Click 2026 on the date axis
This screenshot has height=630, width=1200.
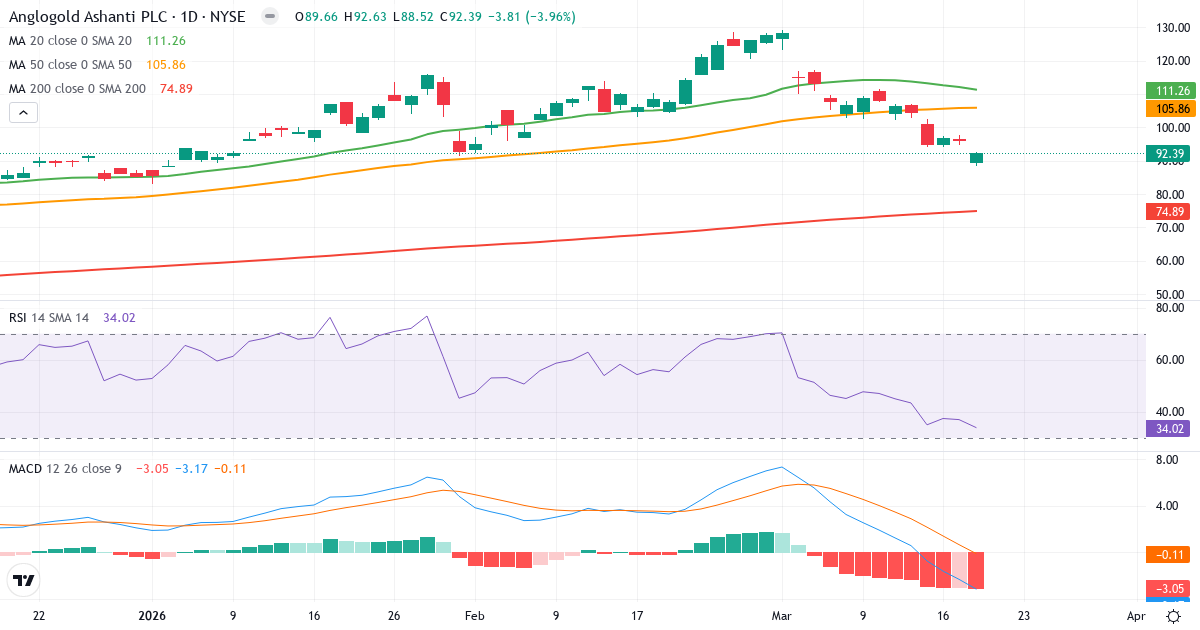click(151, 616)
